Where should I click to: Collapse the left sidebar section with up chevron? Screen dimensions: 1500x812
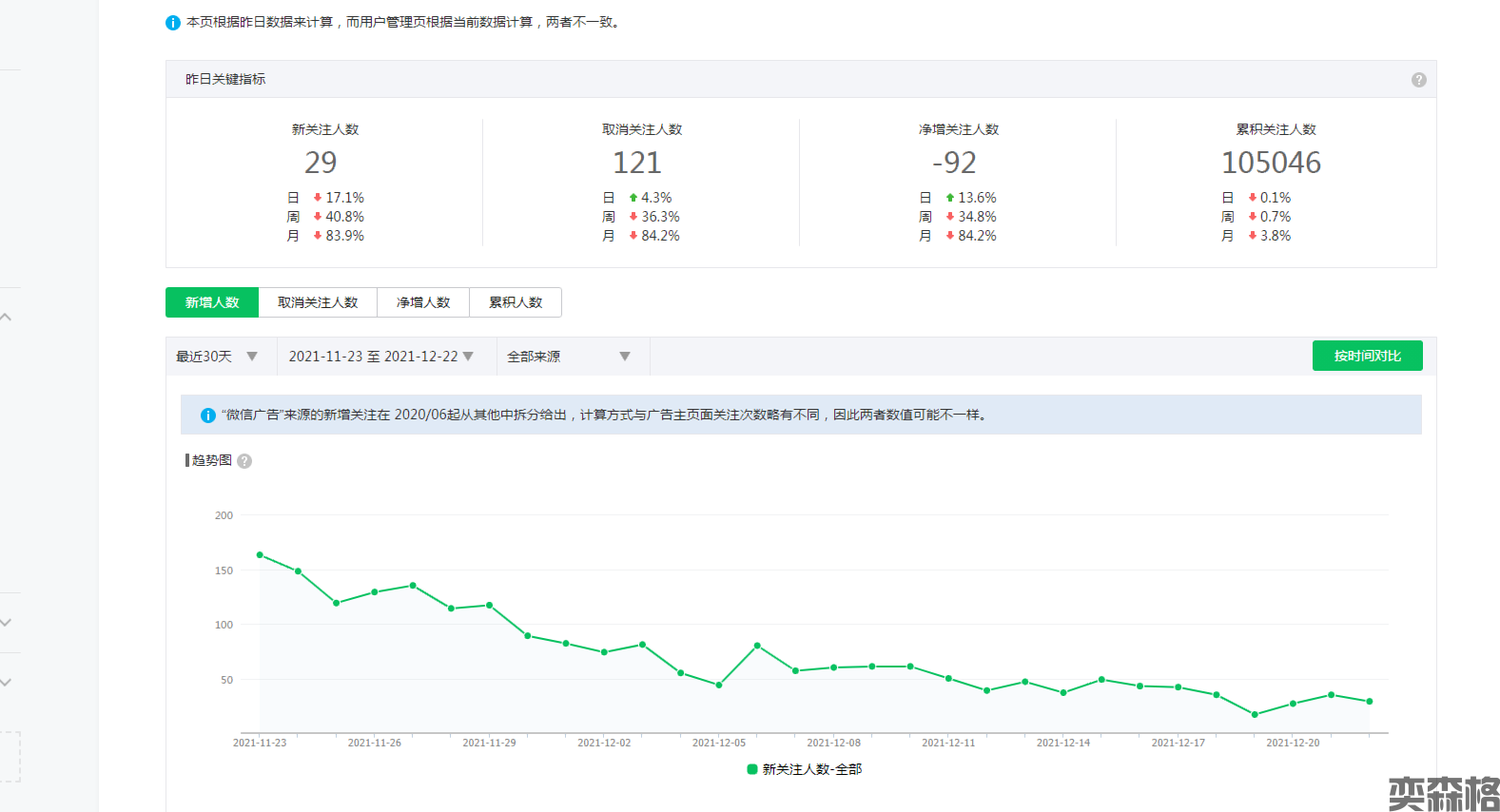(7, 318)
